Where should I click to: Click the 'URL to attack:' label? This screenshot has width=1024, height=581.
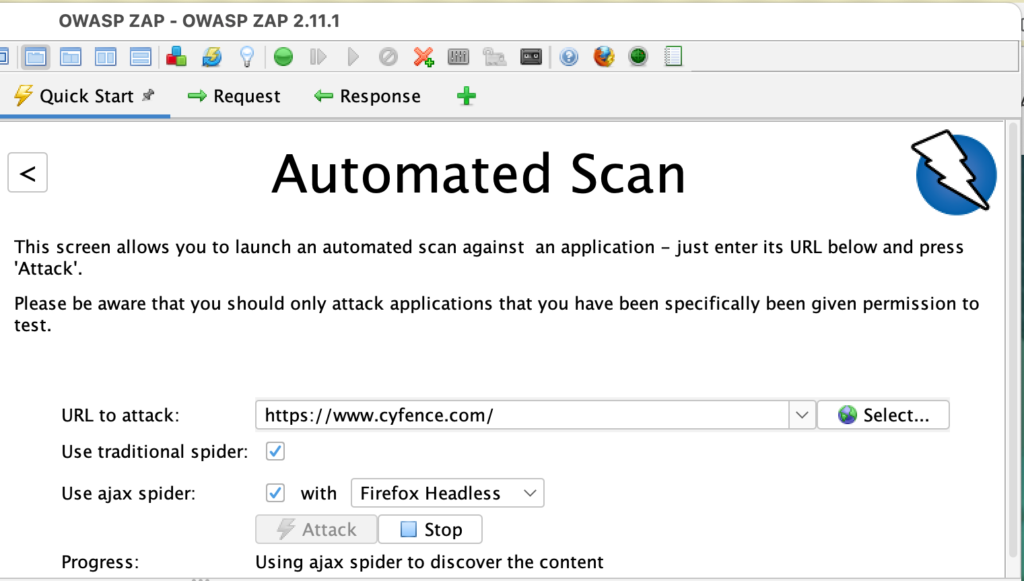tap(120, 415)
